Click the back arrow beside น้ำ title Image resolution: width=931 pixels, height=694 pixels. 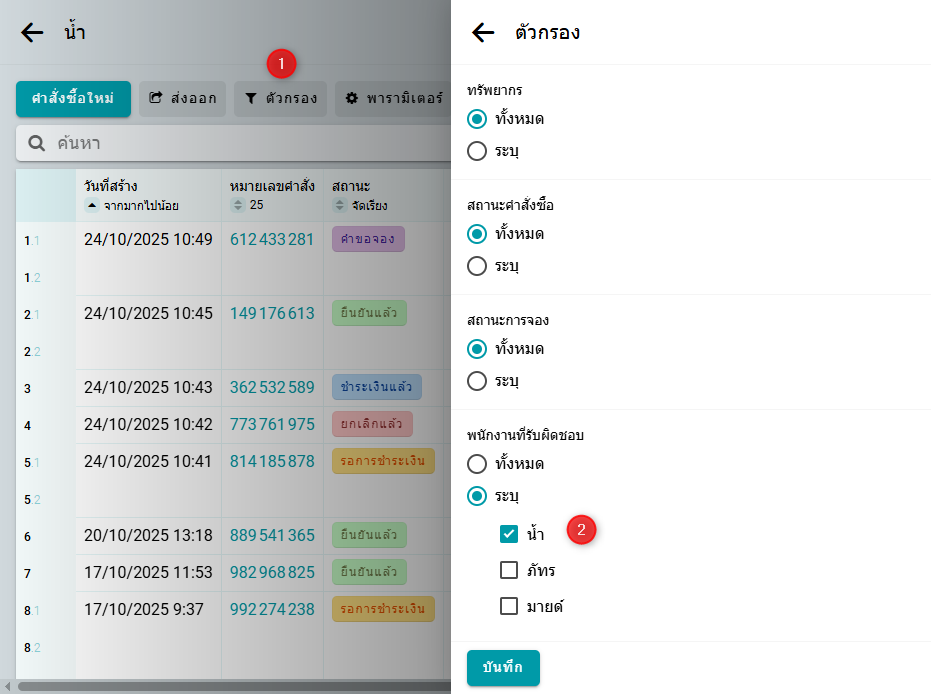pyautogui.click(x=32, y=33)
